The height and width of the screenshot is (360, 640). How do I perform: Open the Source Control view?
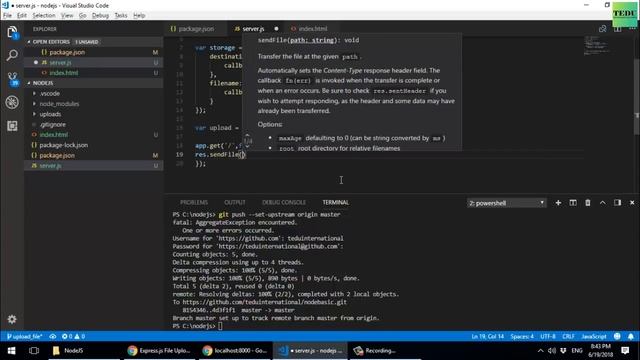coord(12,79)
